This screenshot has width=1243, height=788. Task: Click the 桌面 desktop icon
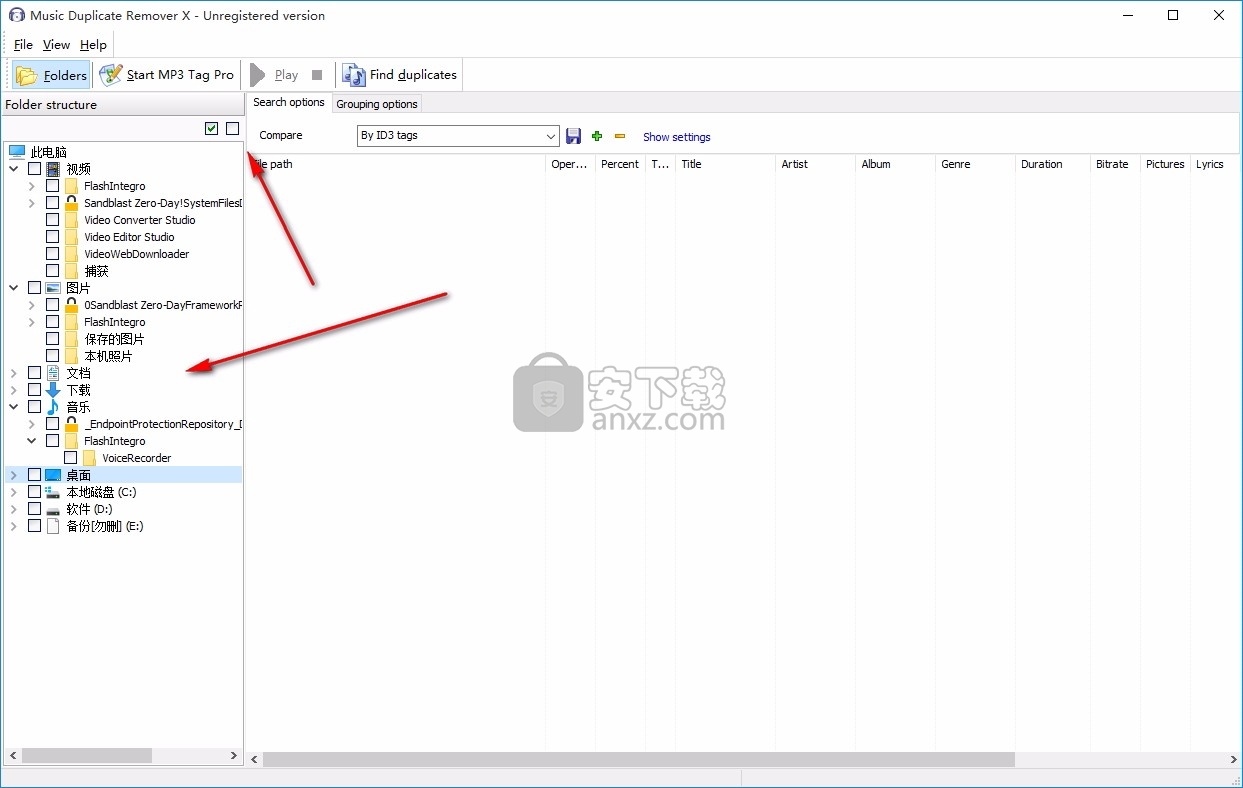pyautogui.click(x=53, y=475)
